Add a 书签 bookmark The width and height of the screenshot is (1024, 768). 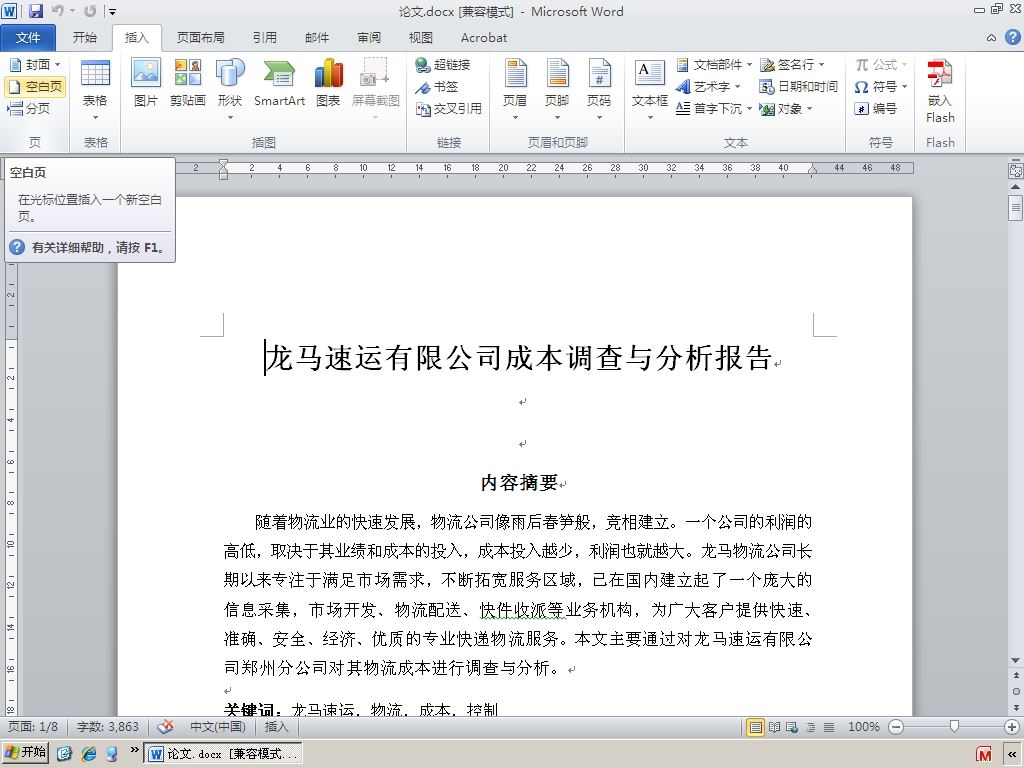point(437,86)
